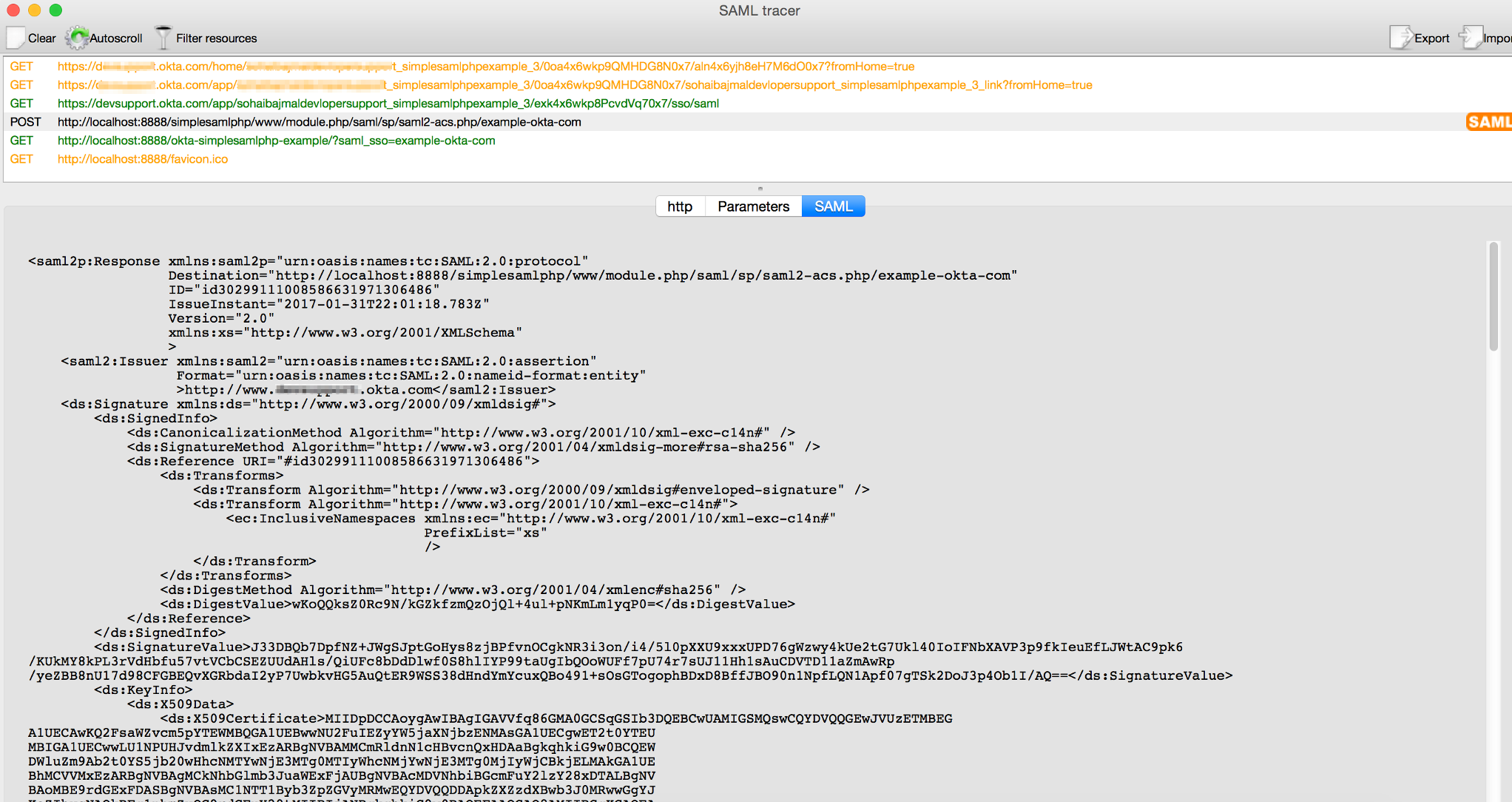Select the favicon.ico GET request row

(142, 158)
